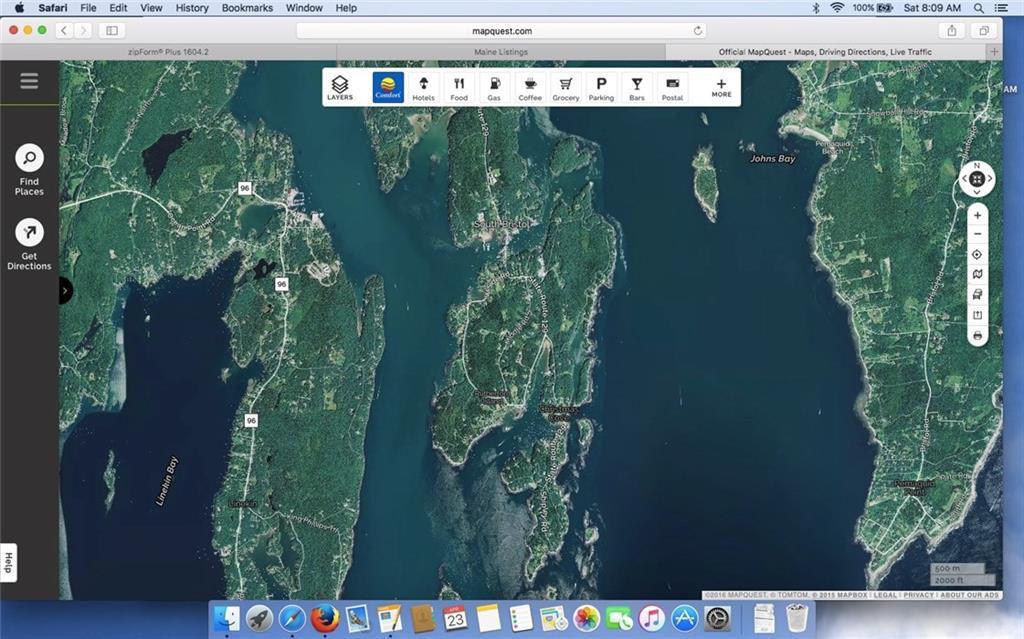Screen dimensions: 1024x639
Task: Show Grocery stores on the map
Action: point(566,88)
